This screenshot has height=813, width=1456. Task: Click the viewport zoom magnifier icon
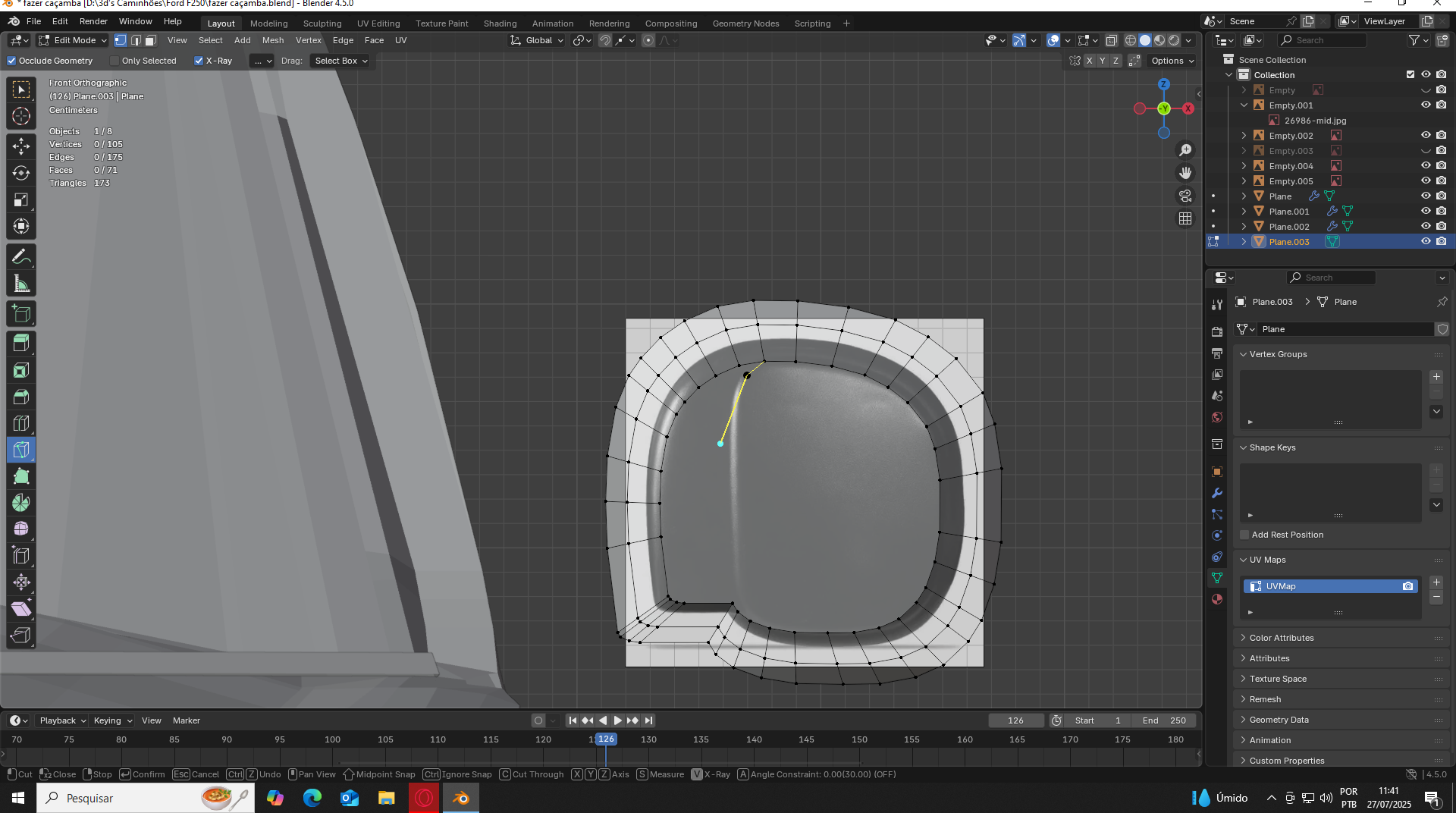pyautogui.click(x=1185, y=150)
